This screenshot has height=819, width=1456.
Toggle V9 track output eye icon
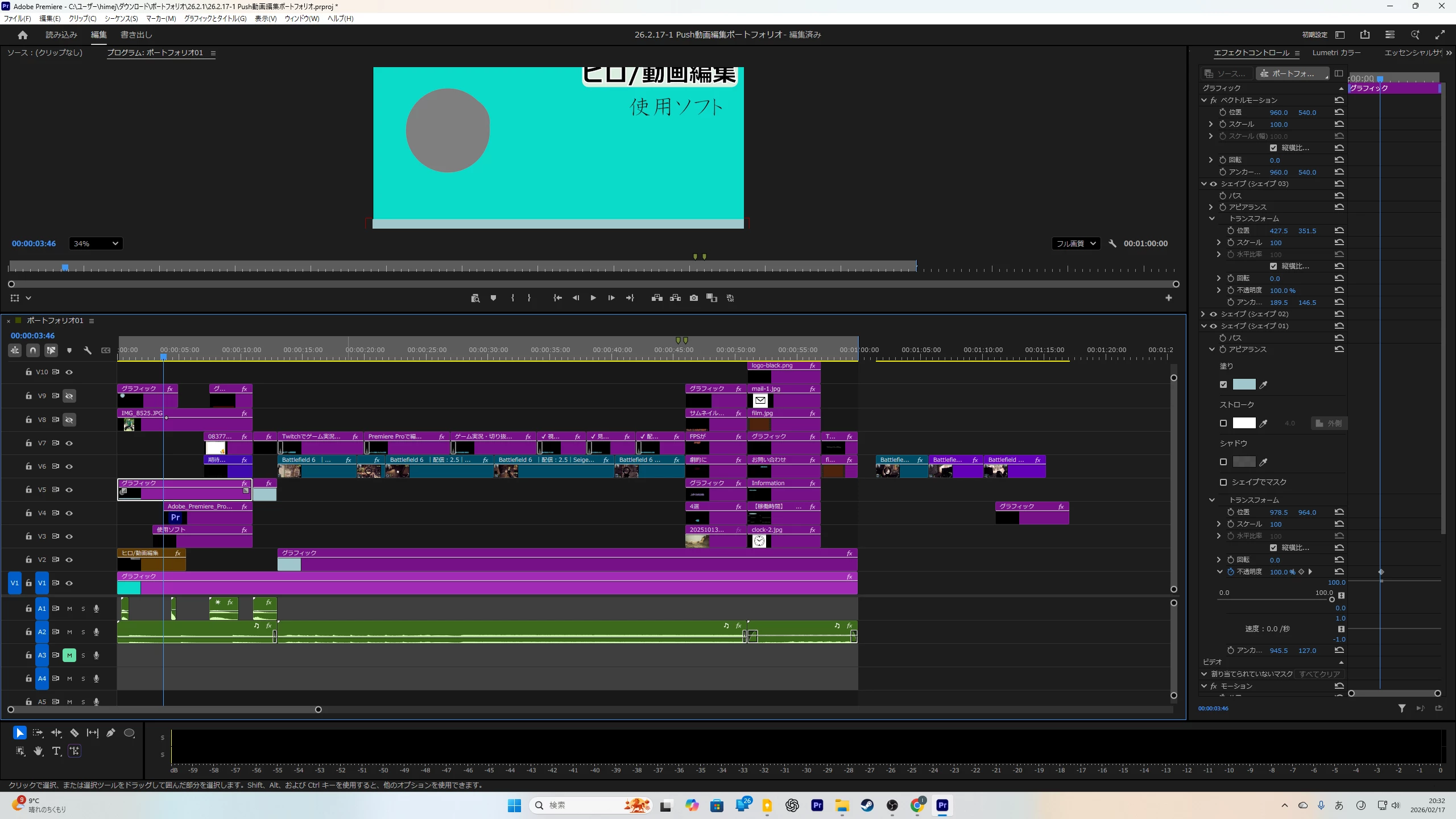coord(69,396)
